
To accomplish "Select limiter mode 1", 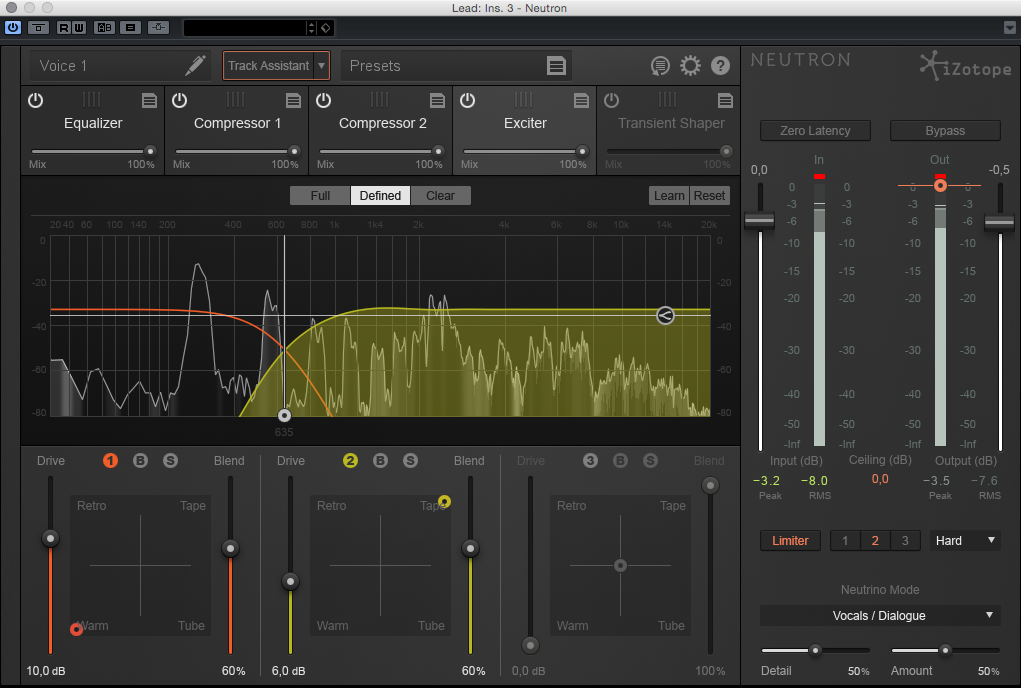I will coord(845,540).
